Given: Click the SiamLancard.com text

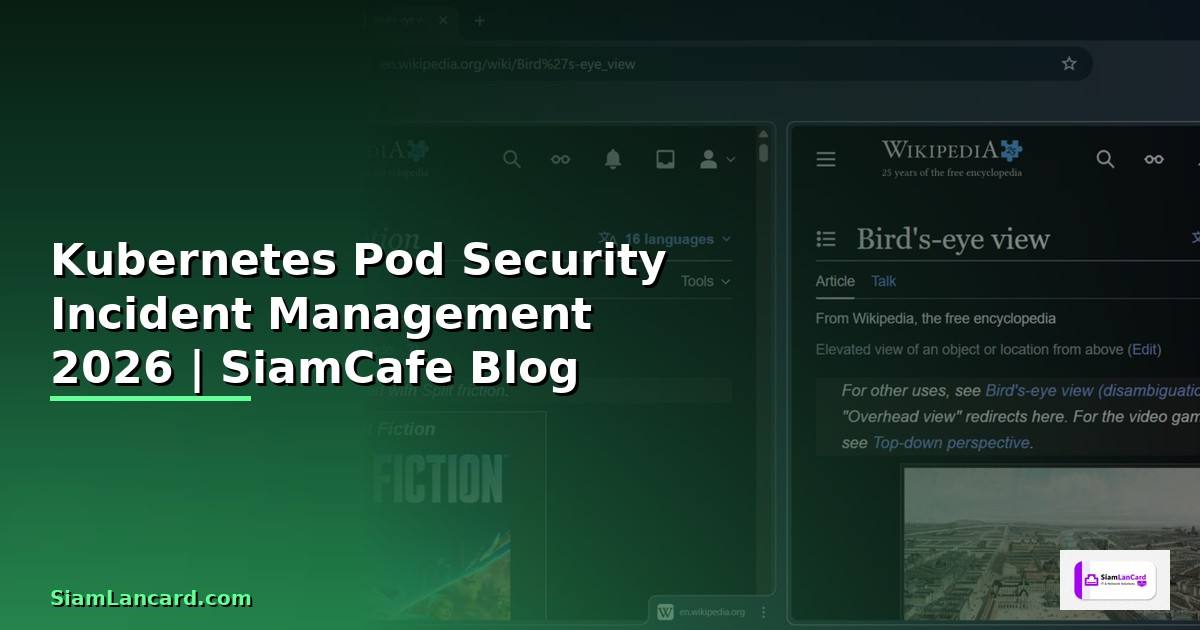Looking at the screenshot, I should click(x=151, y=598).
